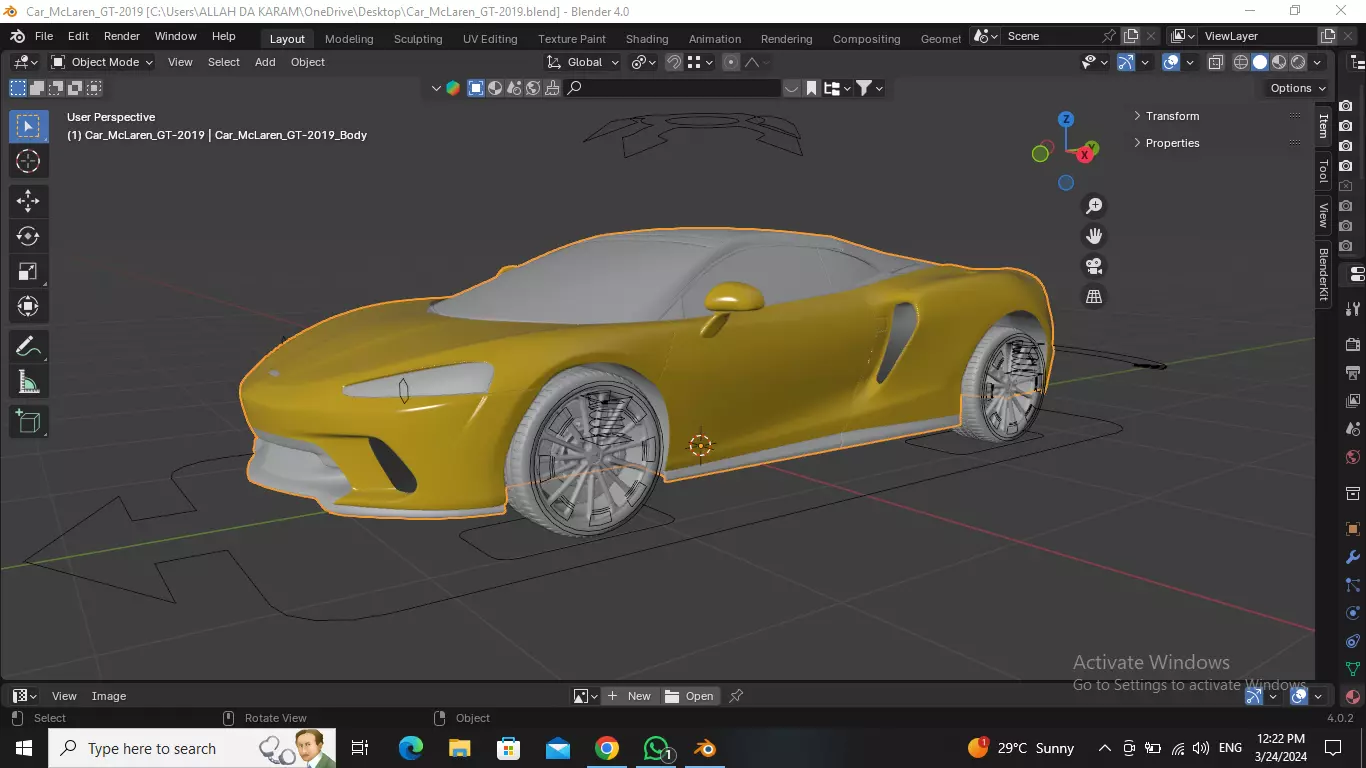The image size is (1366, 768).
Task: Open the Material properties tab
Action: [x=1353, y=697]
